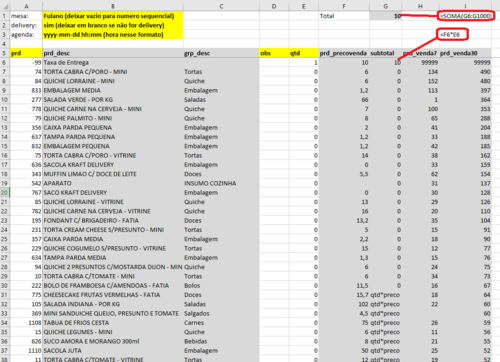Select 'CAIXA PARDA PEQUENA' cell
The width and height of the screenshot is (500, 362).
pyautogui.click(x=113, y=128)
